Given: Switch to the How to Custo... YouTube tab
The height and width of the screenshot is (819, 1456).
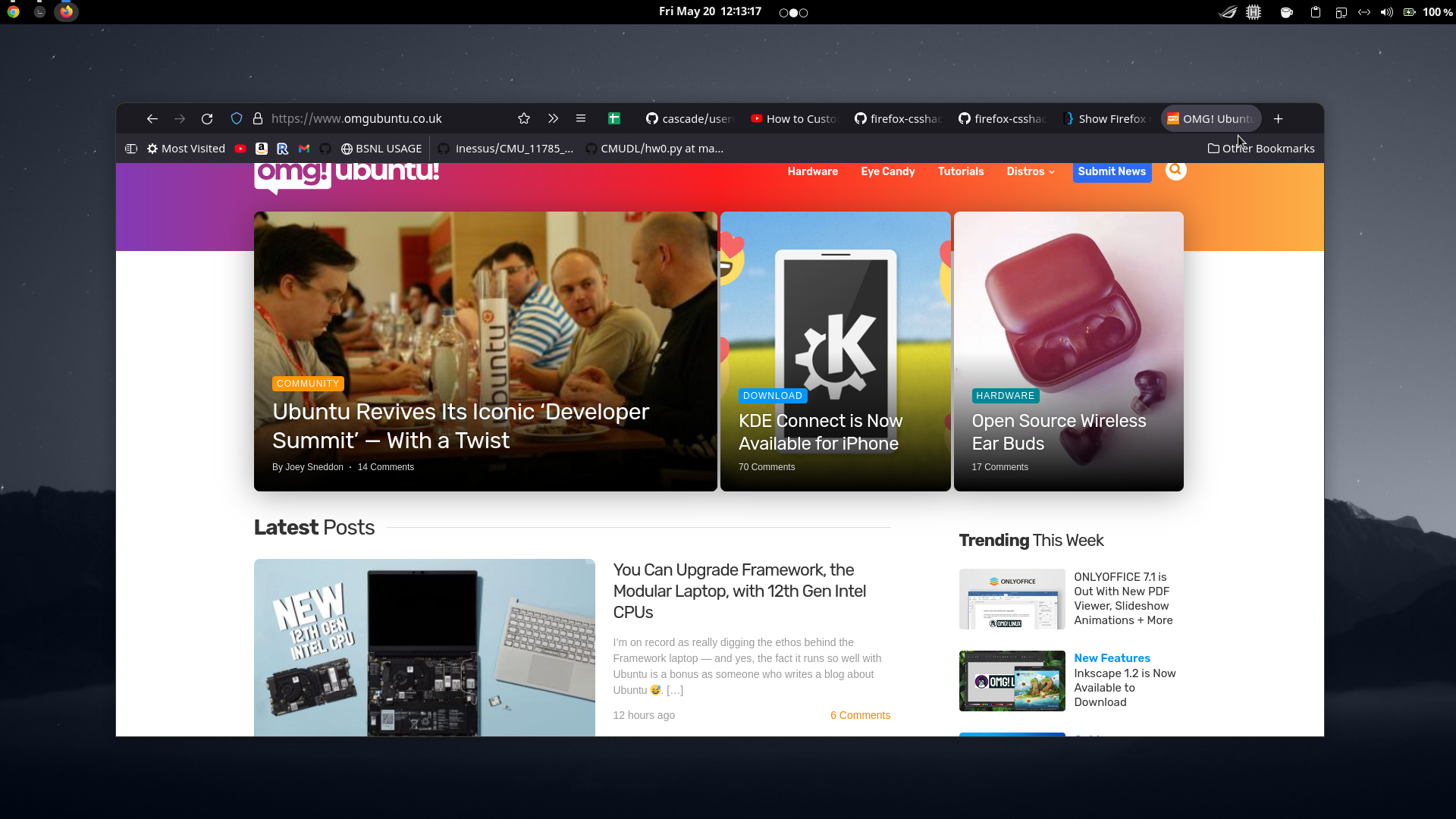Looking at the screenshot, I should pyautogui.click(x=794, y=119).
